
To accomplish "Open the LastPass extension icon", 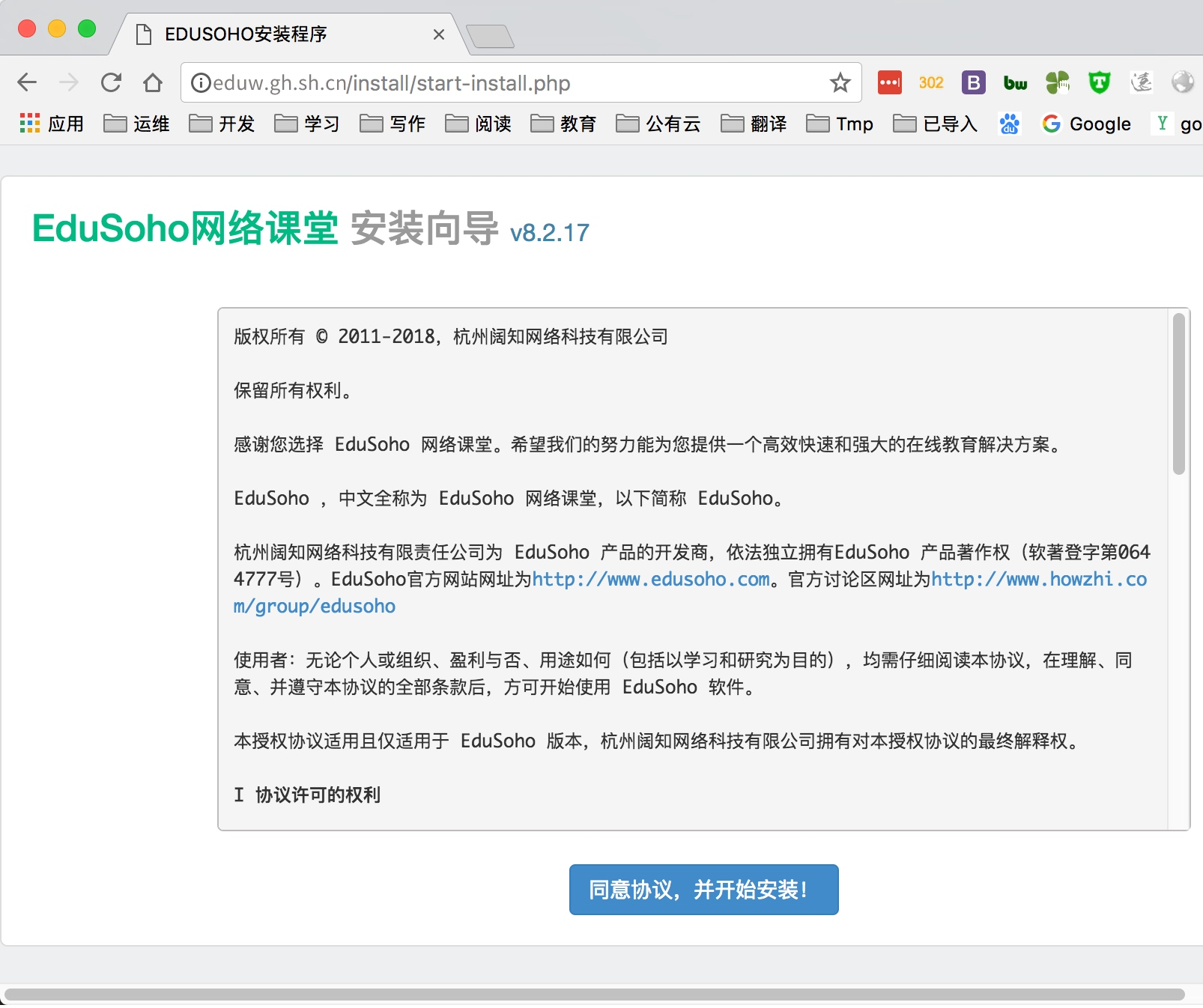I will click(888, 82).
